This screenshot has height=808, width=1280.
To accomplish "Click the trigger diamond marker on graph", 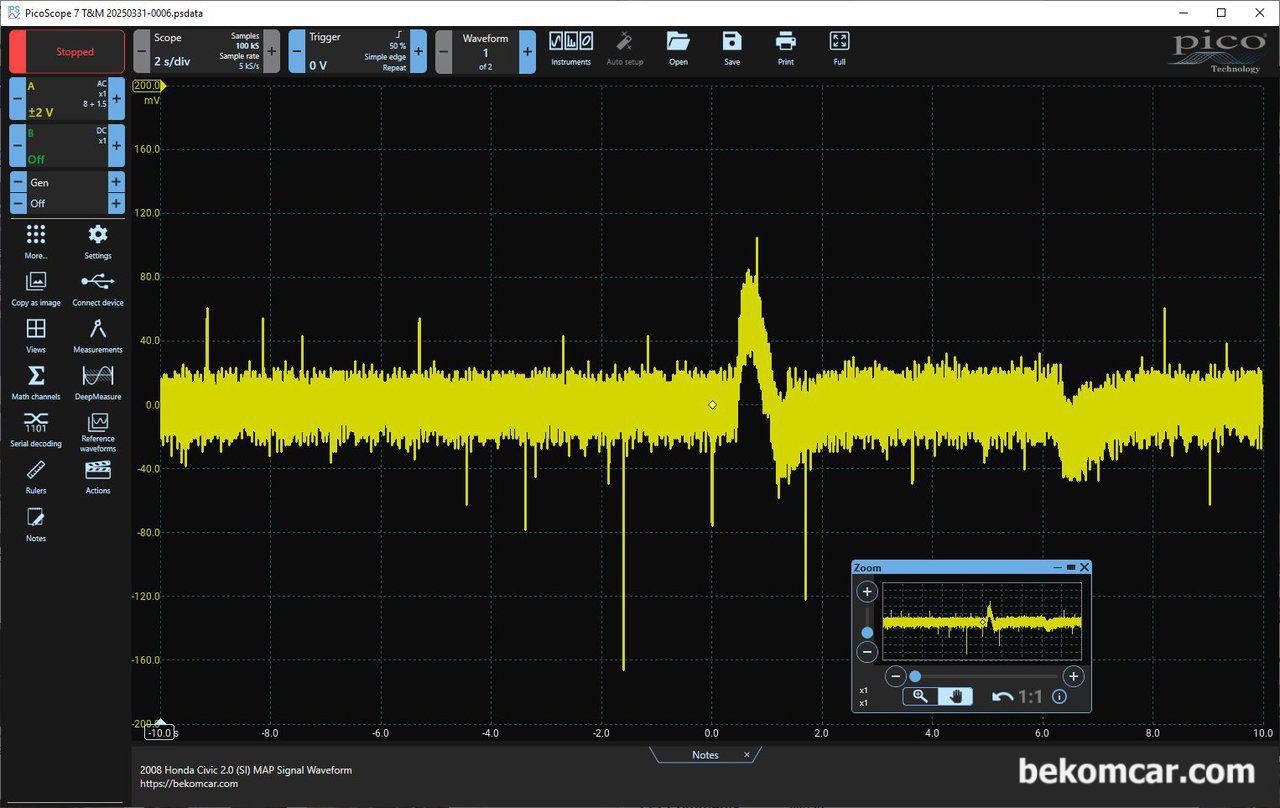I will click(x=712, y=405).
